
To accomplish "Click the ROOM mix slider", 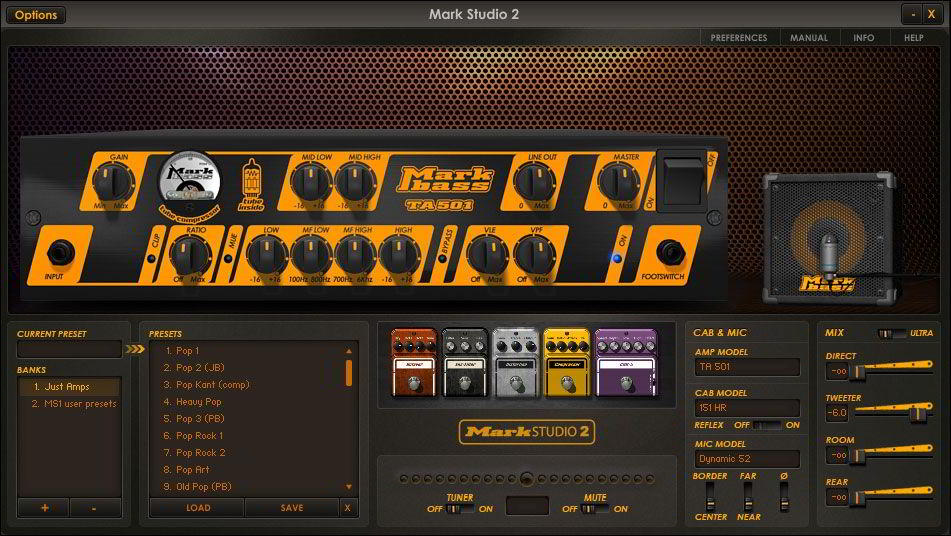I will [x=892, y=455].
